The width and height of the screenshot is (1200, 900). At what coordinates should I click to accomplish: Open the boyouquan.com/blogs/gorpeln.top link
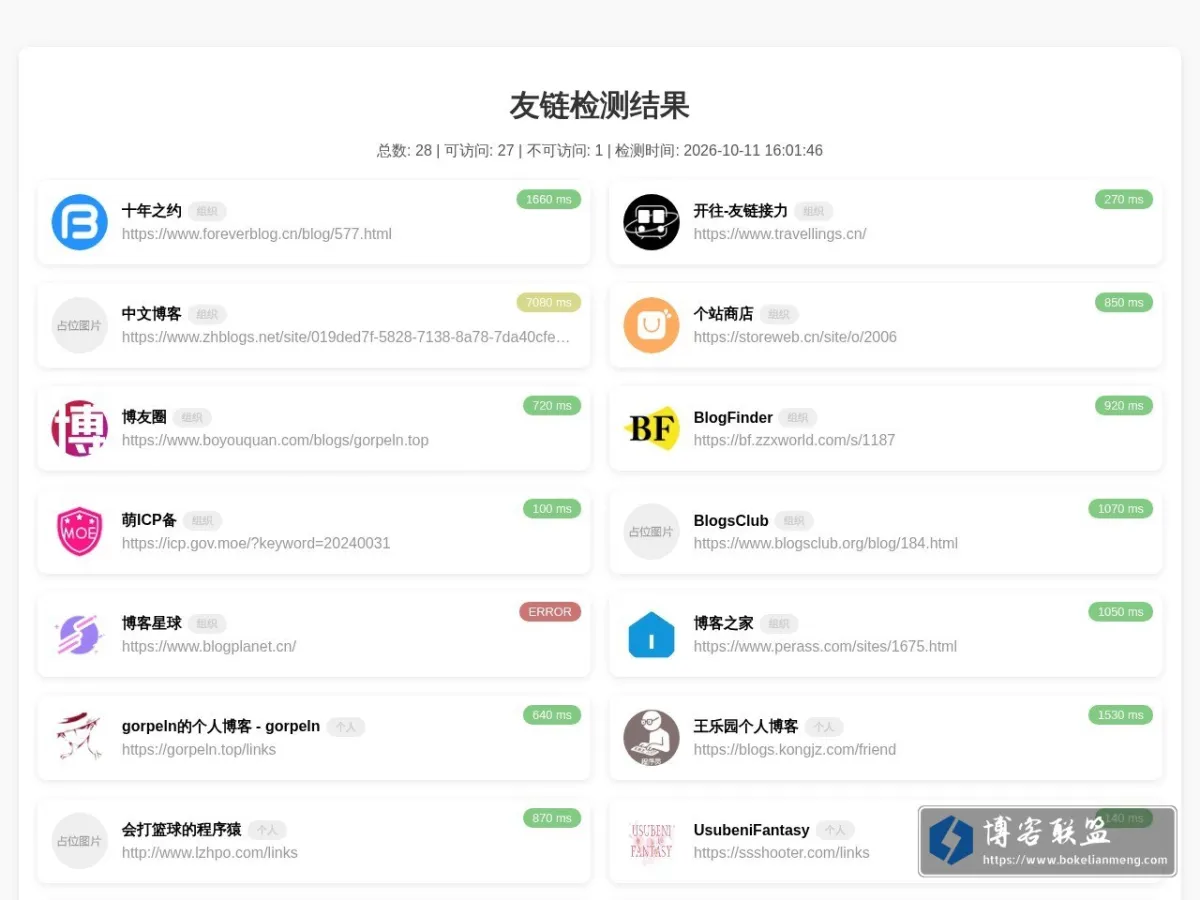tap(275, 440)
